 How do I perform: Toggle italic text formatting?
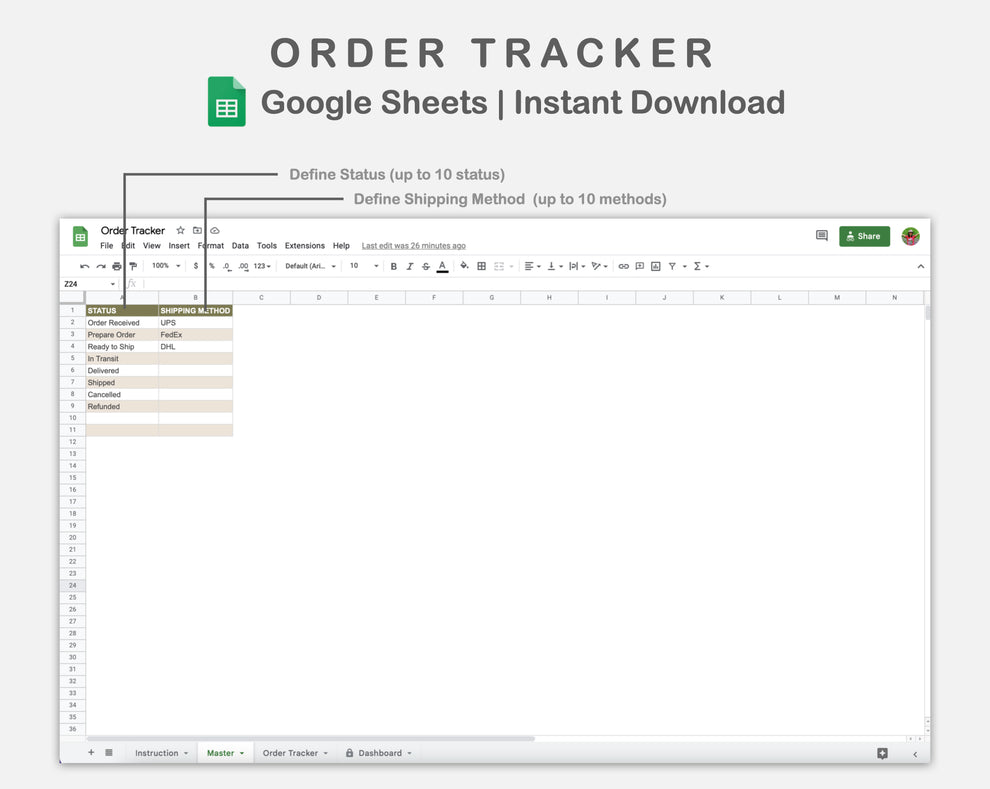coord(409,266)
